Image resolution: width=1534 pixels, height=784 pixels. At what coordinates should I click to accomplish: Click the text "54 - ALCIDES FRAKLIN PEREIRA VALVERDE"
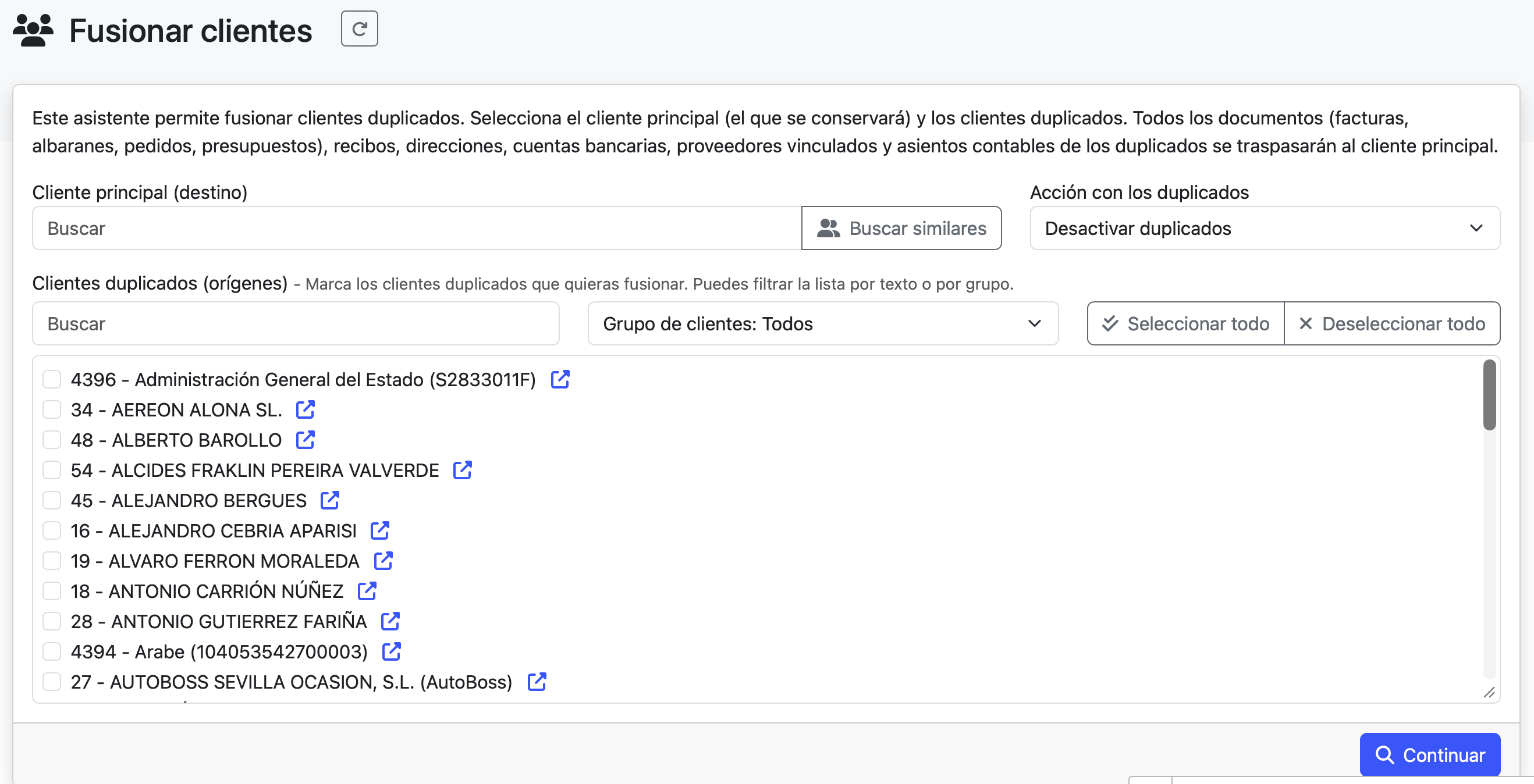254,471
